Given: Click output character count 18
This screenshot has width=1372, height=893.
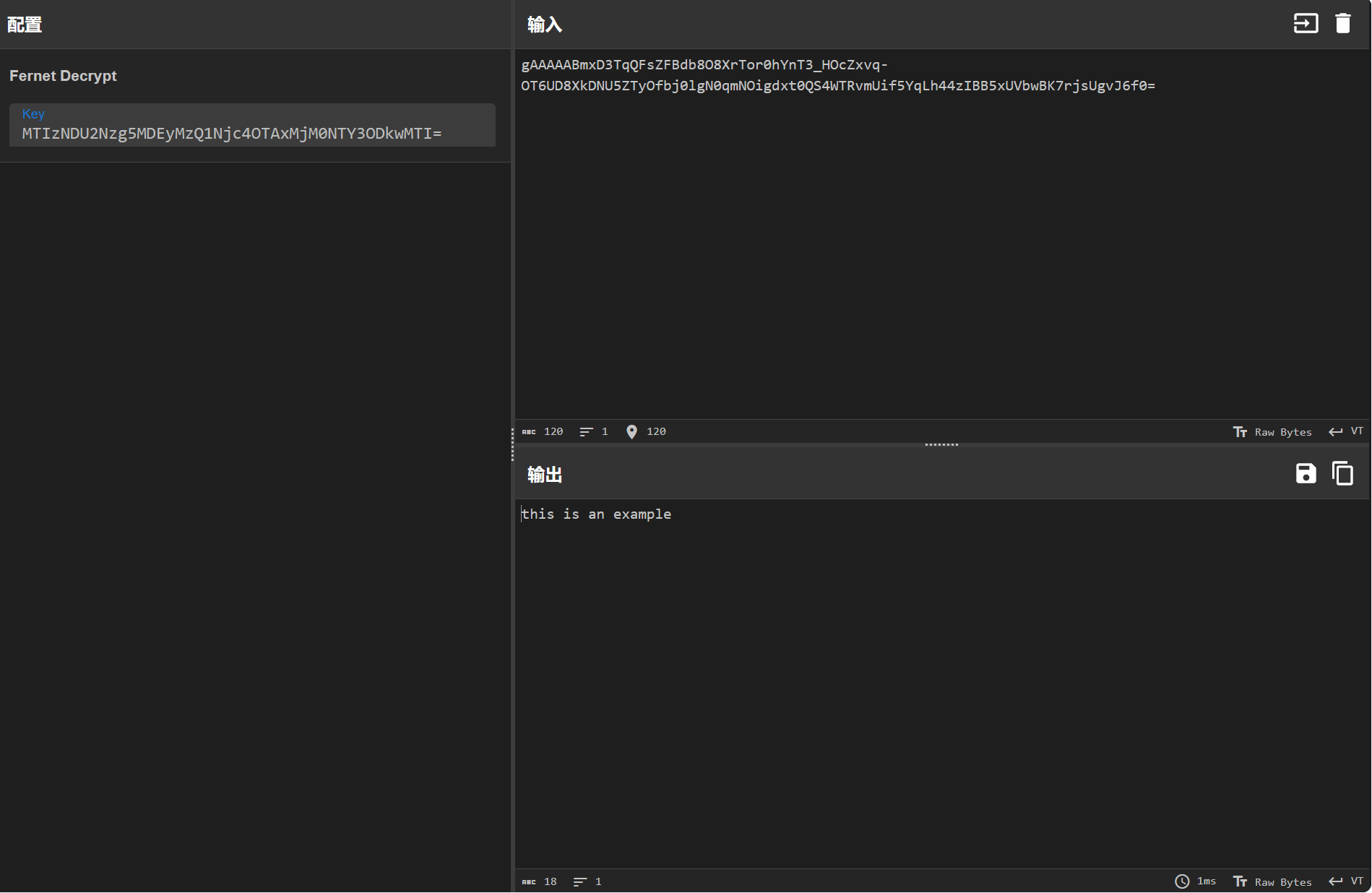Looking at the screenshot, I should pos(540,882).
